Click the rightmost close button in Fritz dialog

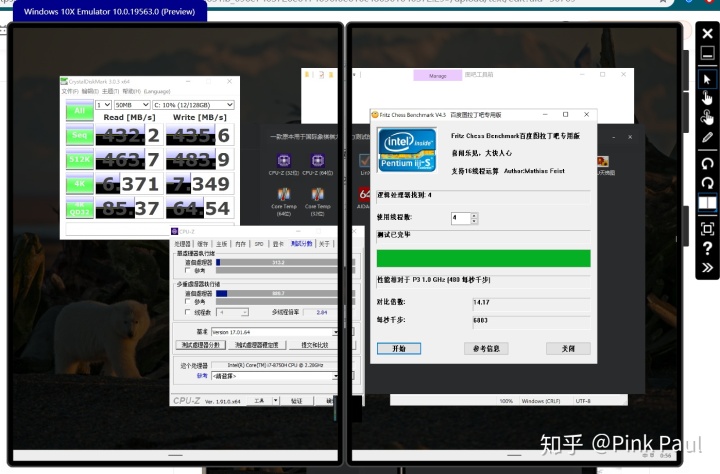(568, 349)
